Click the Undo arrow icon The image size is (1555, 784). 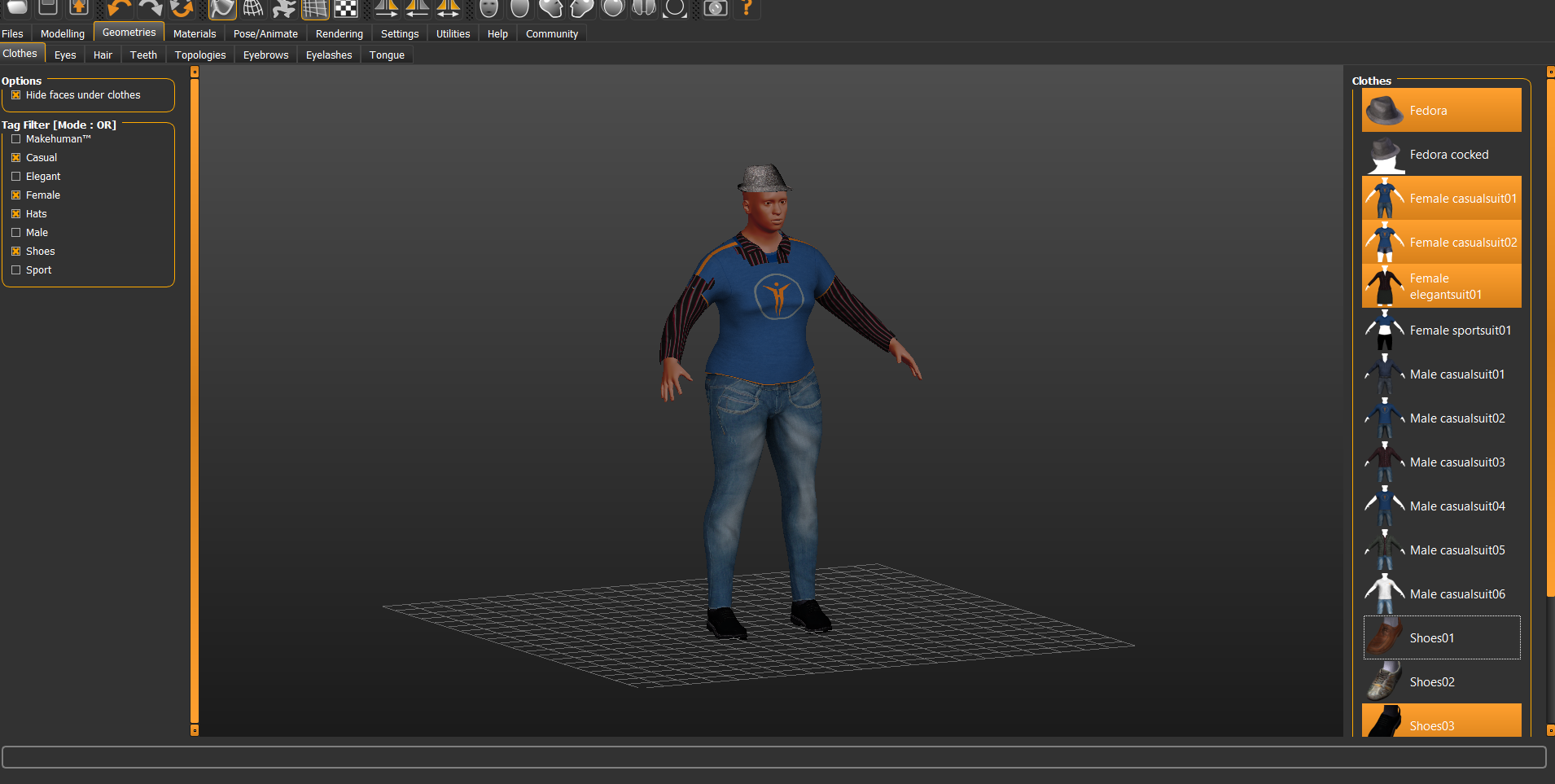(119, 9)
